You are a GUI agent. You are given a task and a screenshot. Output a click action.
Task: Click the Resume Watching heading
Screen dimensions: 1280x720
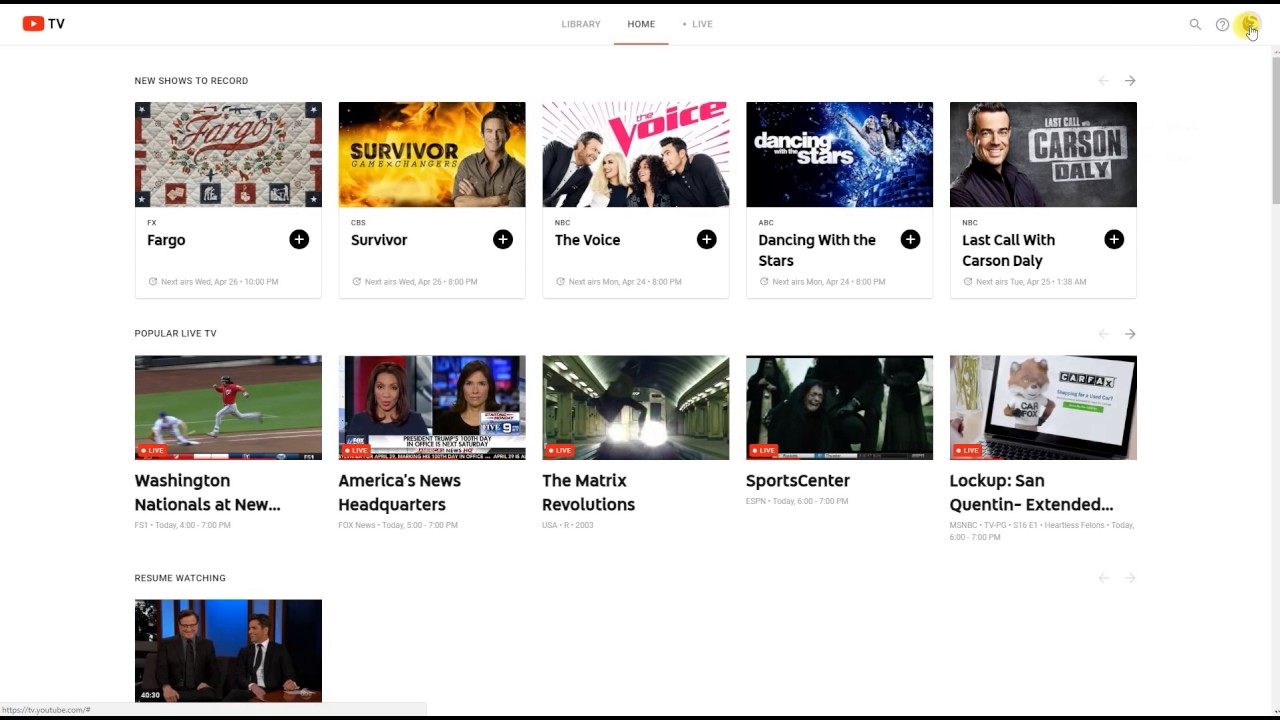[180, 578]
